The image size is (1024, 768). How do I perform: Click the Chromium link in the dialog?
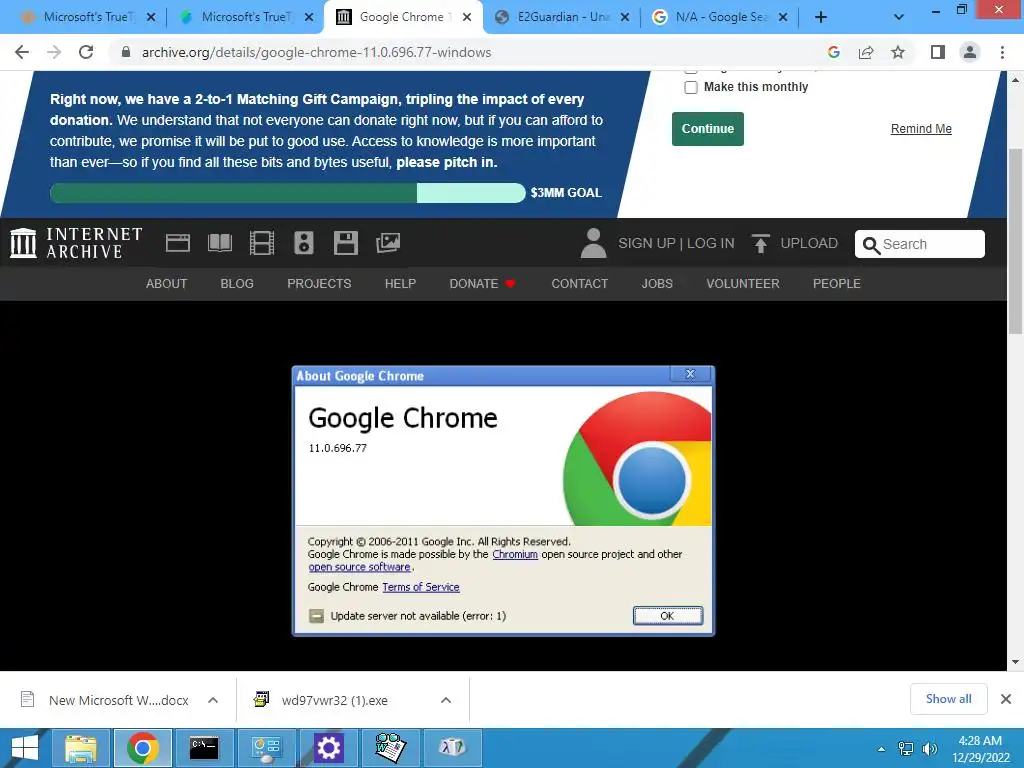click(515, 554)
